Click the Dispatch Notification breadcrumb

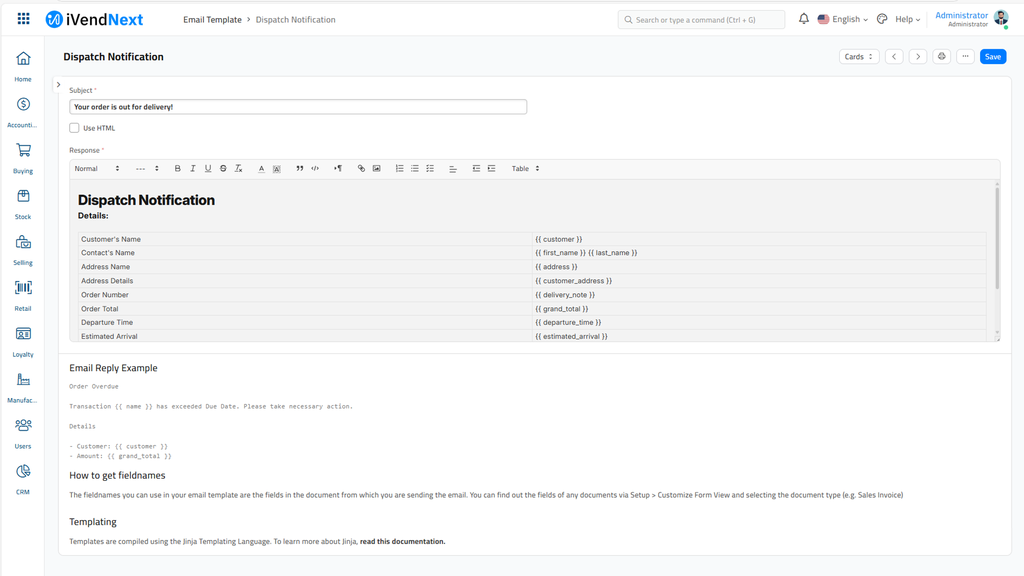coord(295,20)
